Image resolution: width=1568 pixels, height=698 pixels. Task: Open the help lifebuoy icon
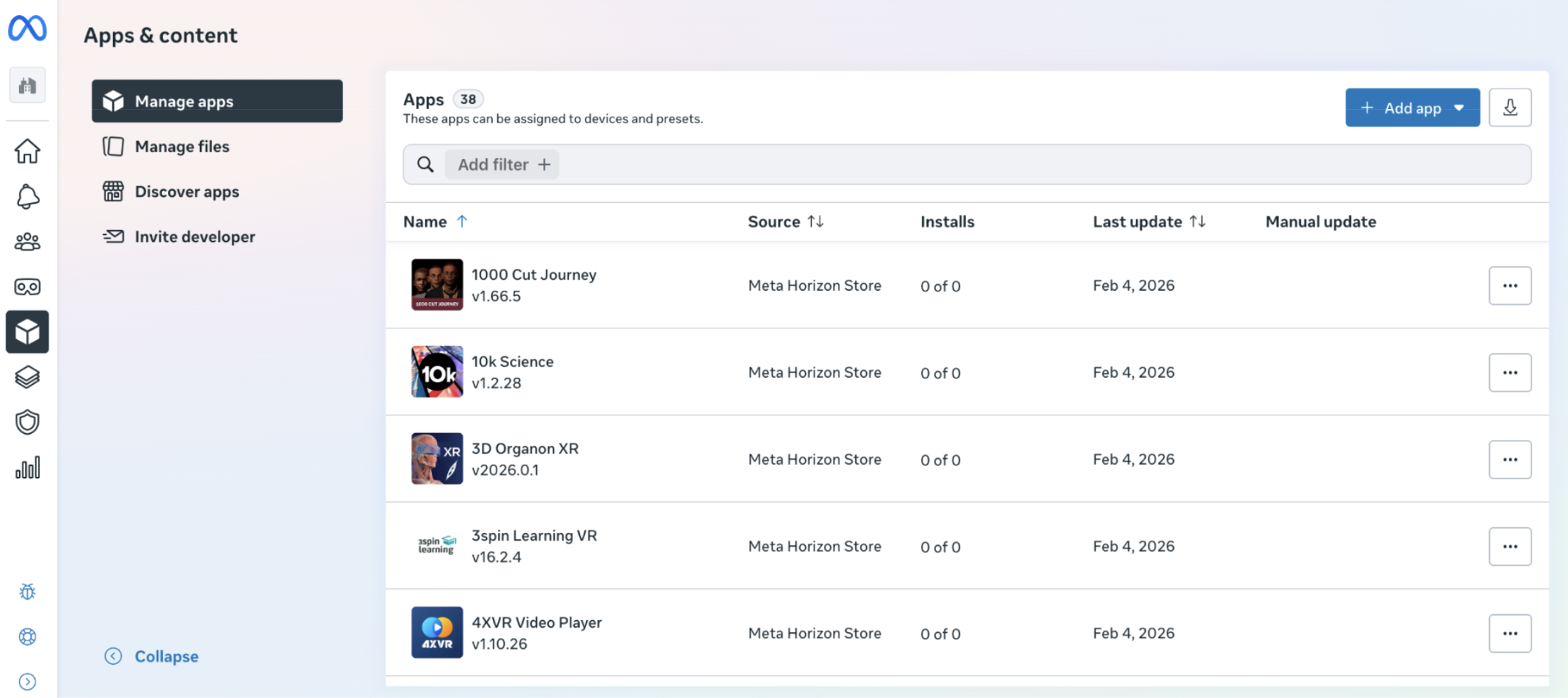27,637
